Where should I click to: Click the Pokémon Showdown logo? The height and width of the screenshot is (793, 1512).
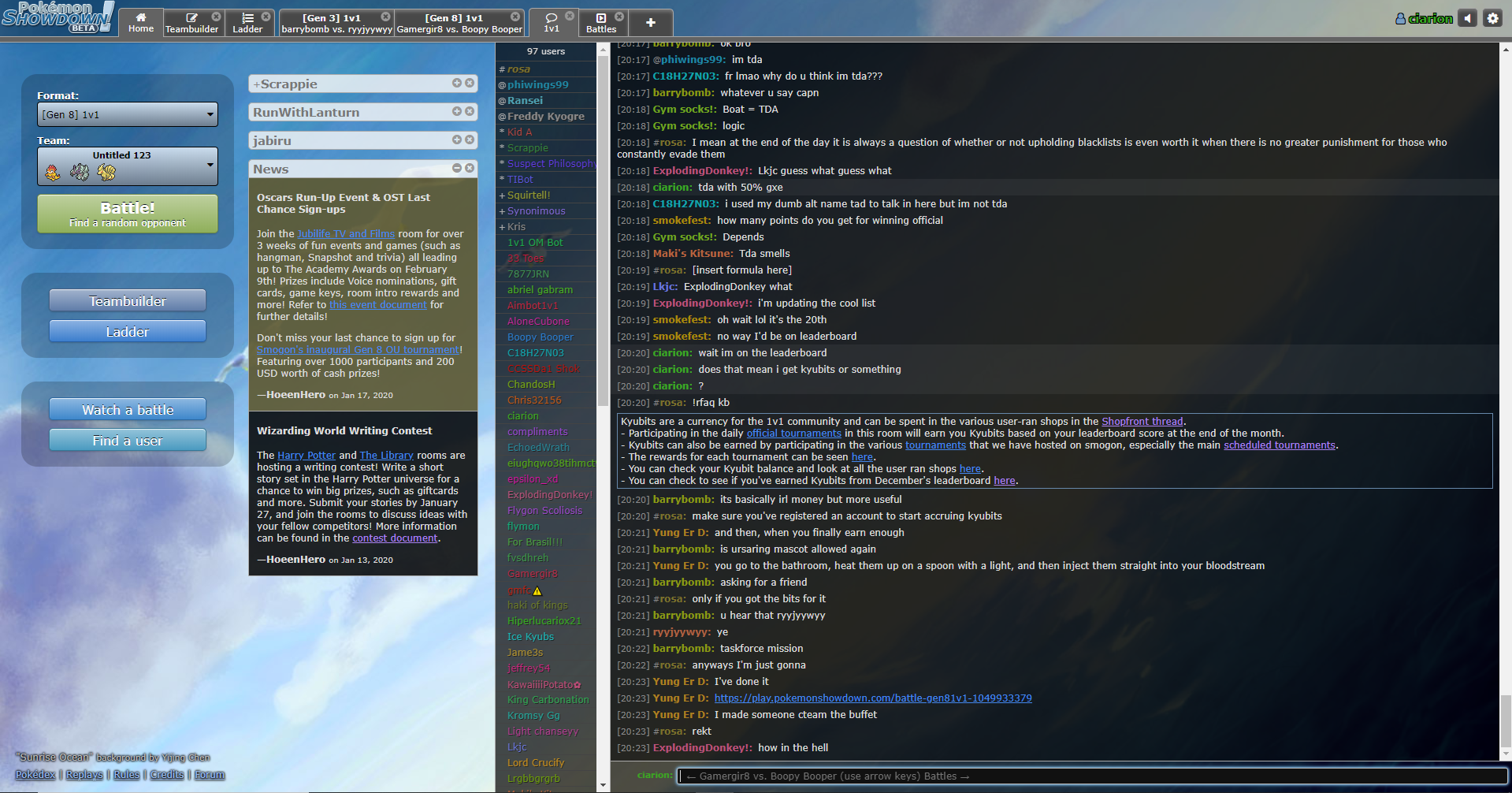tap(57, 17)
